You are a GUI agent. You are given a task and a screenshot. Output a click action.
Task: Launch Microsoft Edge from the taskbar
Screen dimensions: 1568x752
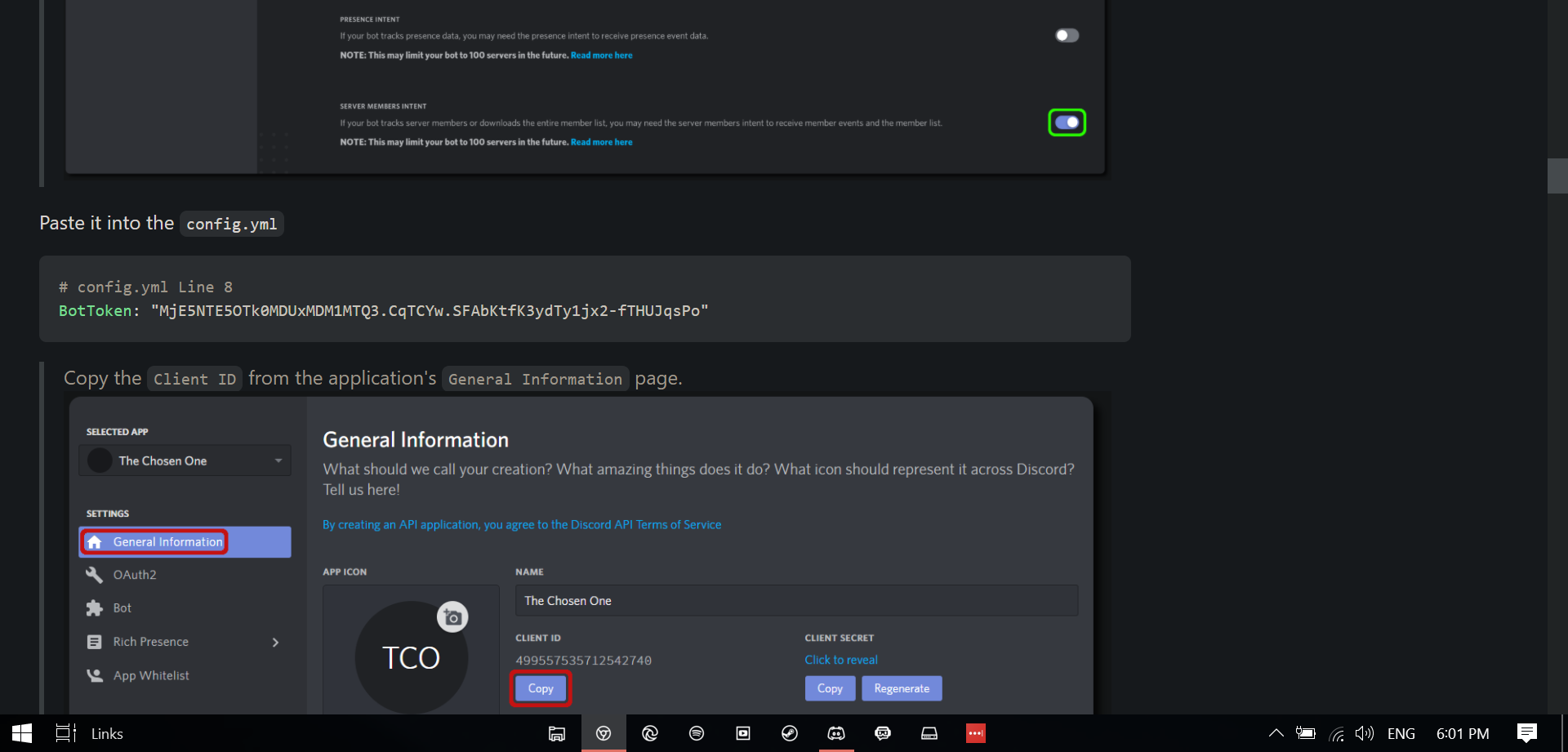click(x=650, y=733)
